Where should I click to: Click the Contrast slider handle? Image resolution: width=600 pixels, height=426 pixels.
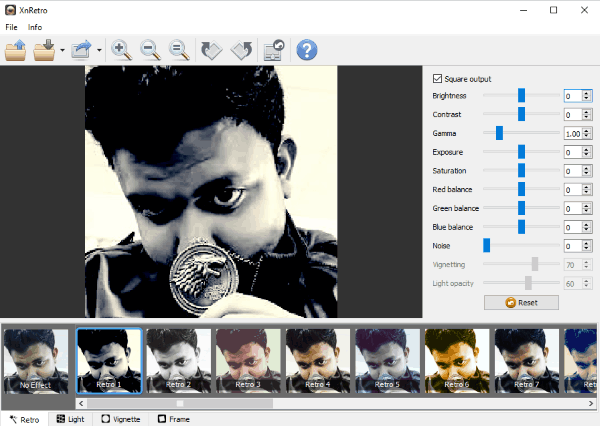tap(521, 114)
